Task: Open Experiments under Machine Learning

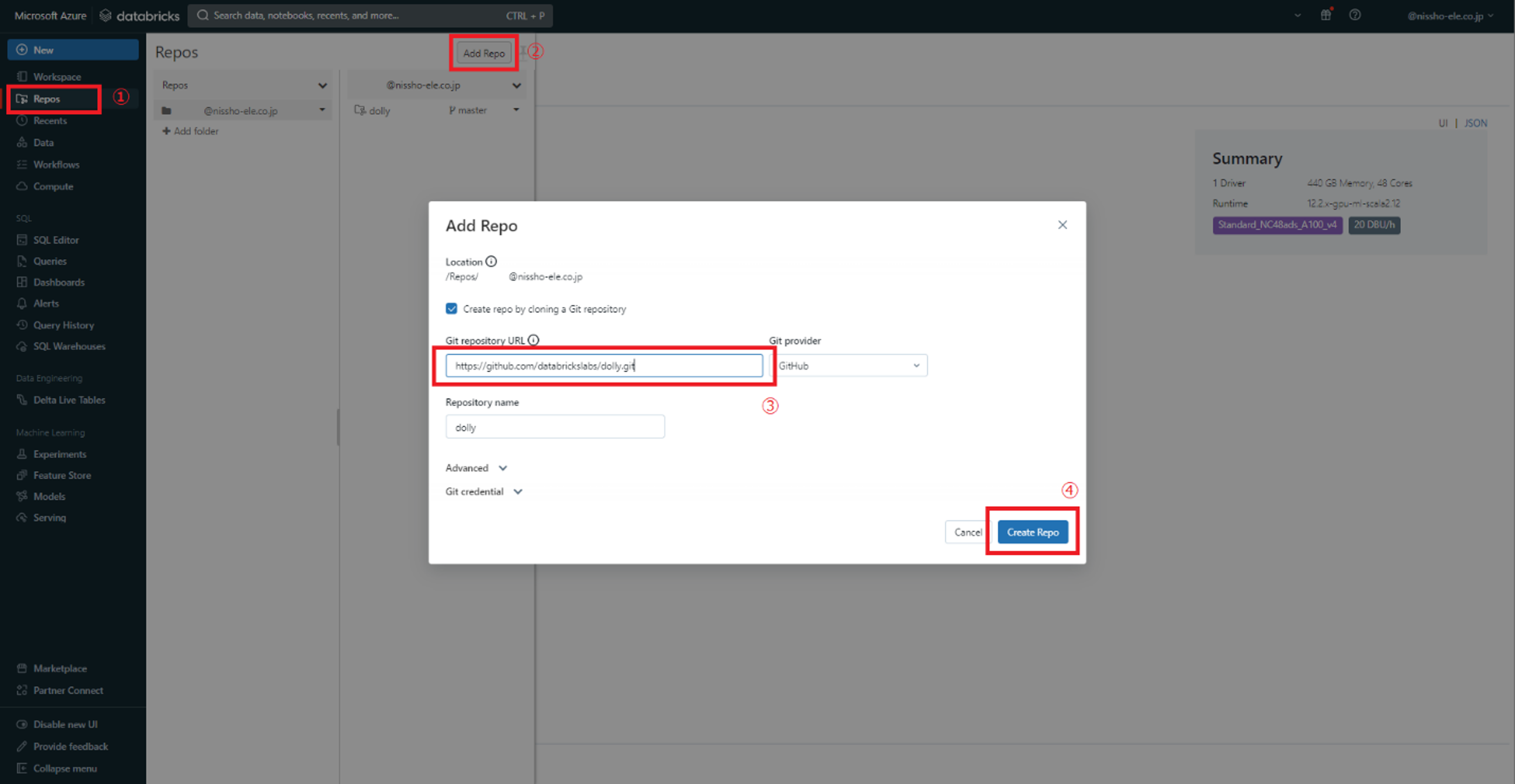Action: (x=60, y=454)
